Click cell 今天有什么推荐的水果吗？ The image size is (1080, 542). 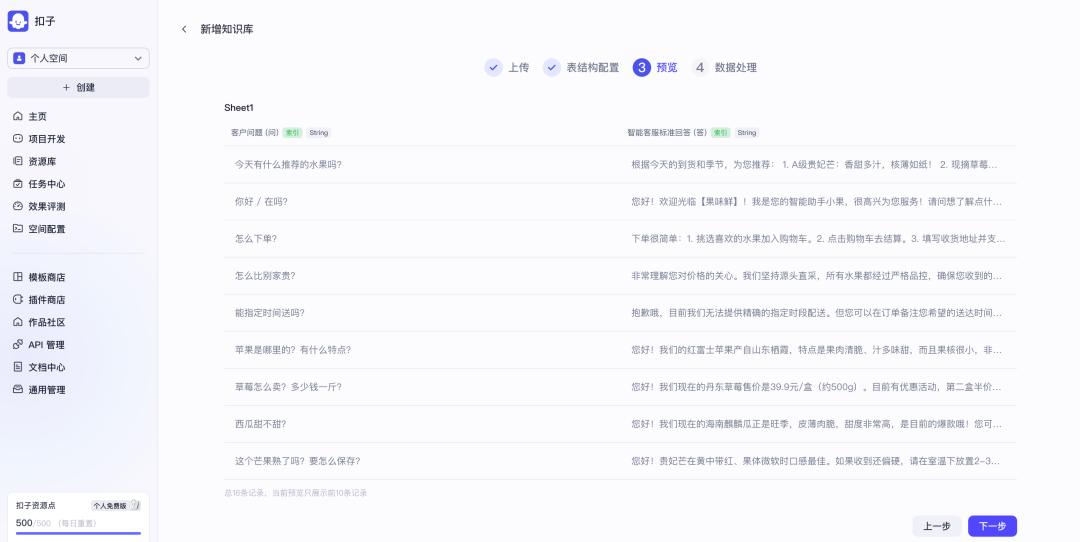pos(289,165)
